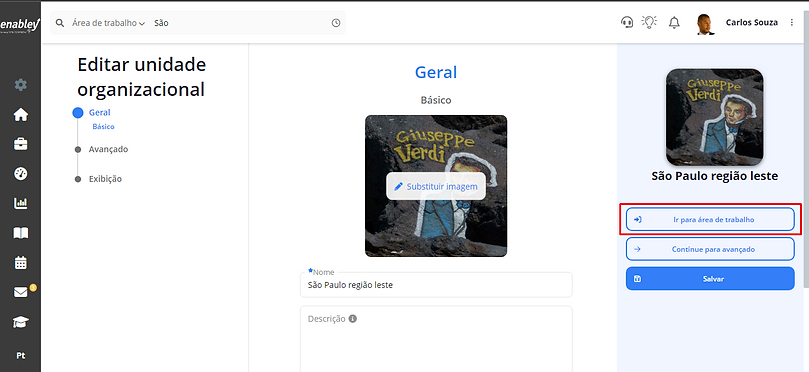809x372 pixels.
Task: Click São Paulo região leste title
Action: (715, 176)
